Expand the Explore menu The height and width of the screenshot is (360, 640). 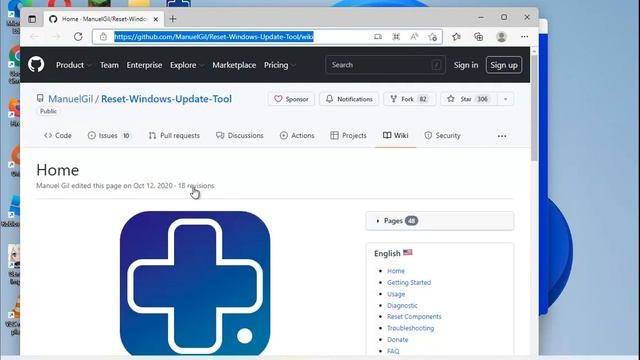(186, 65)
